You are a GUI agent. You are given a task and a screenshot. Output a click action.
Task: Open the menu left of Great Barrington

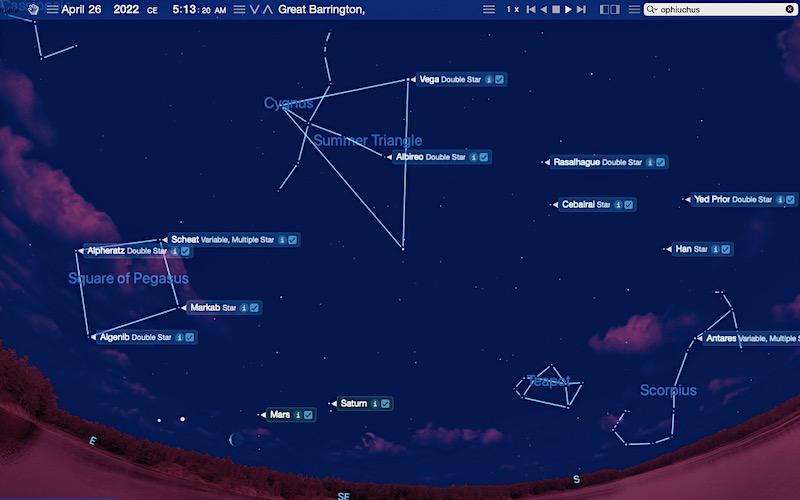[x=239, y=9]
